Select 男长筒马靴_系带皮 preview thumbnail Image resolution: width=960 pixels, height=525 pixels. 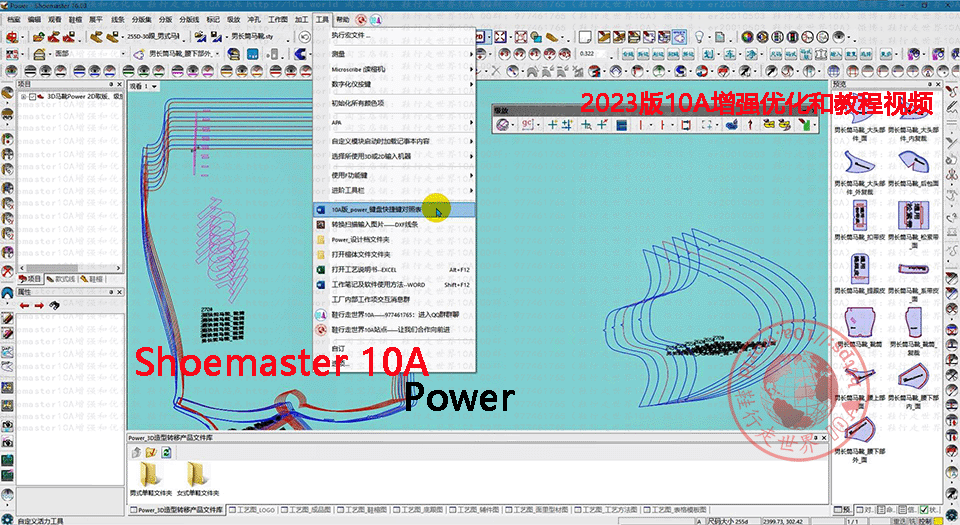[913, 275]
